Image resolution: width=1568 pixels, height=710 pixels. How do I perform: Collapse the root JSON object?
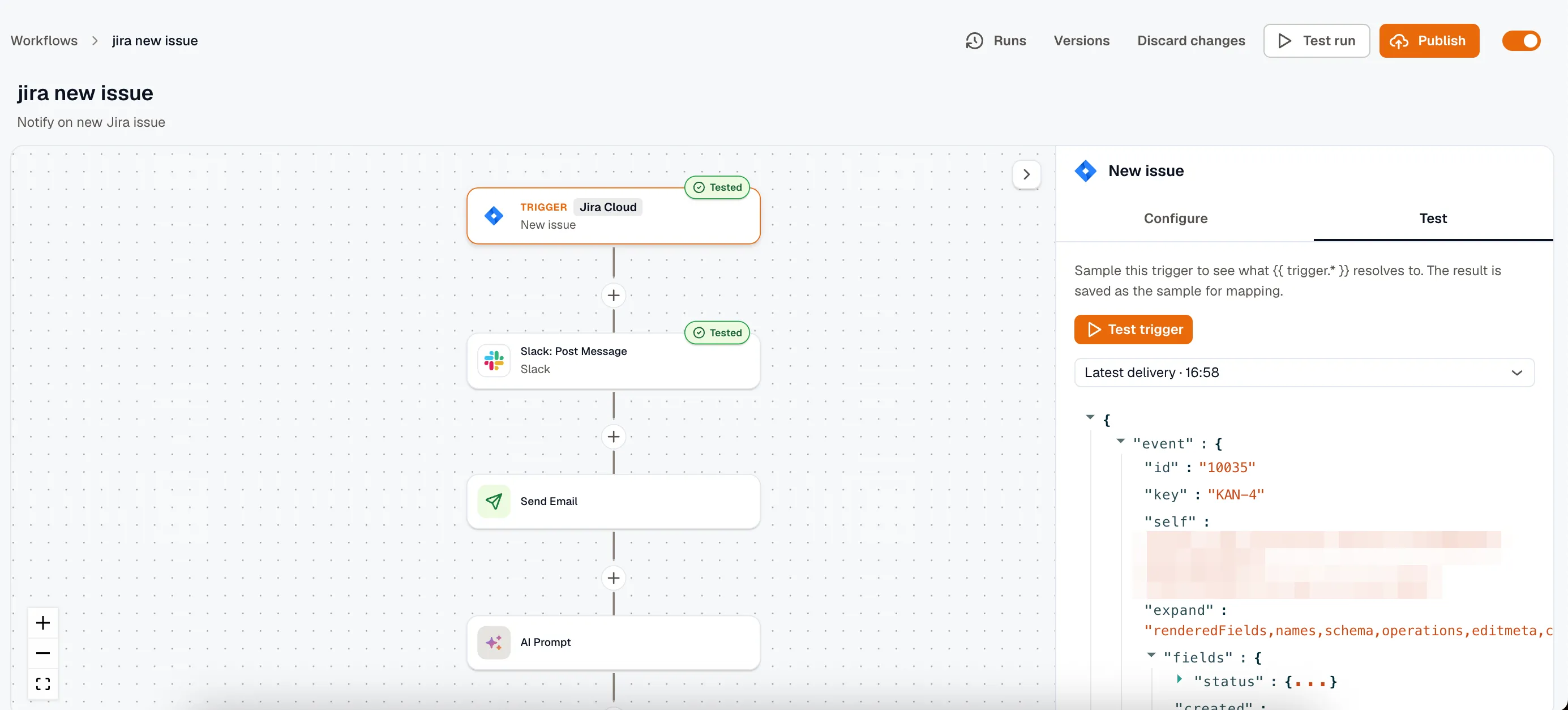click(1090, 417)
